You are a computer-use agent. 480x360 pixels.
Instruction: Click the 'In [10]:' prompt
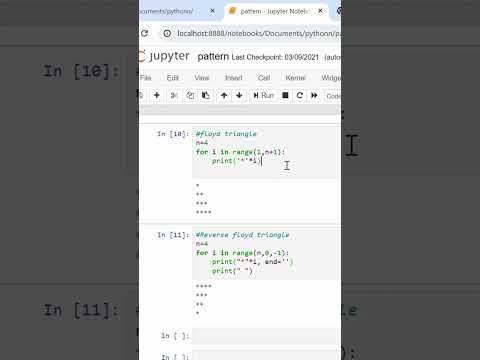tap(173, 134)
